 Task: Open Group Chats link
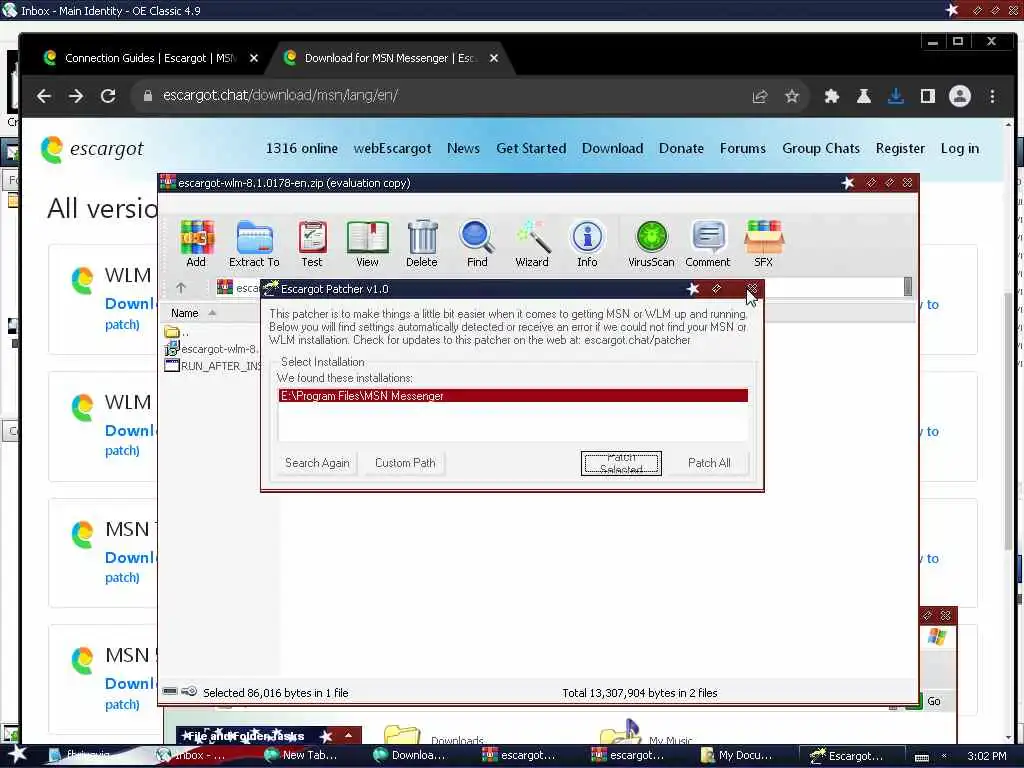[821, 148]
